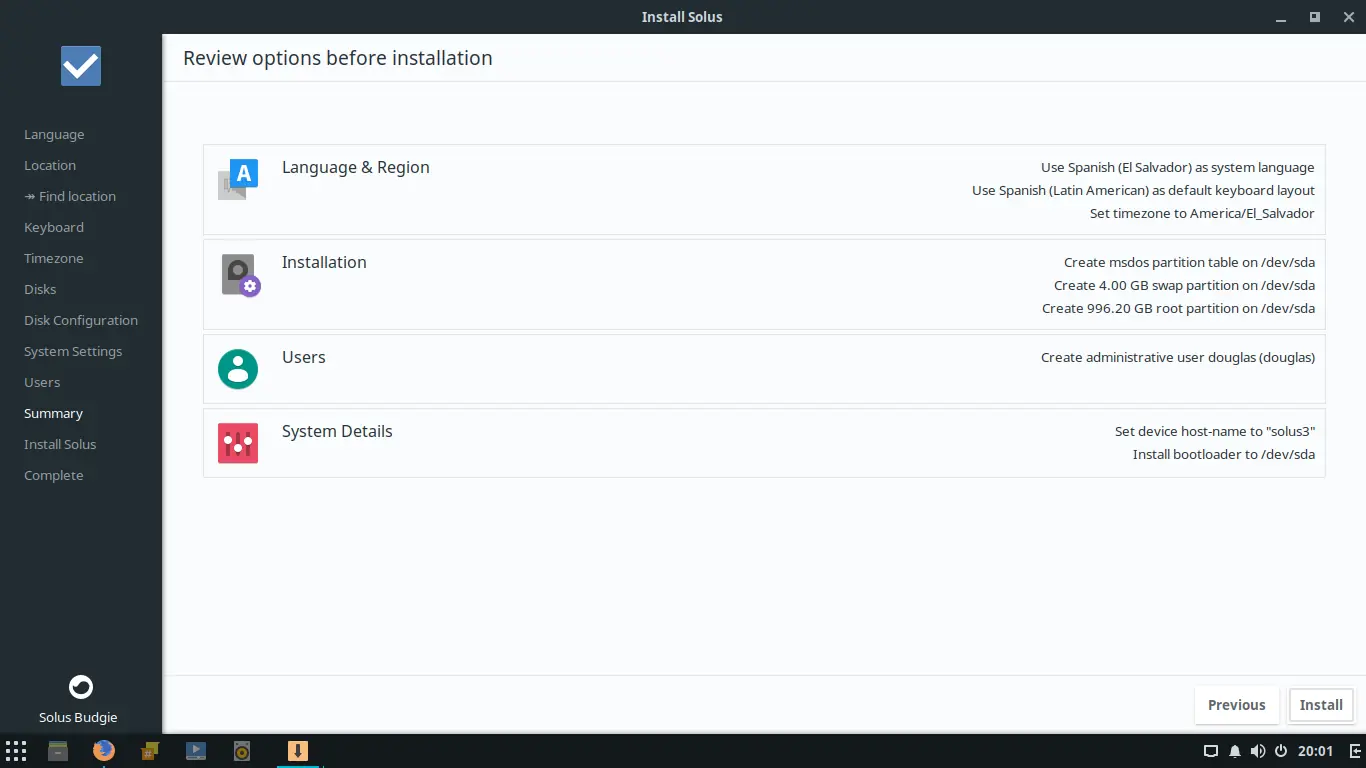Click the 4.00 GB swap partition line

[1184, 286]
